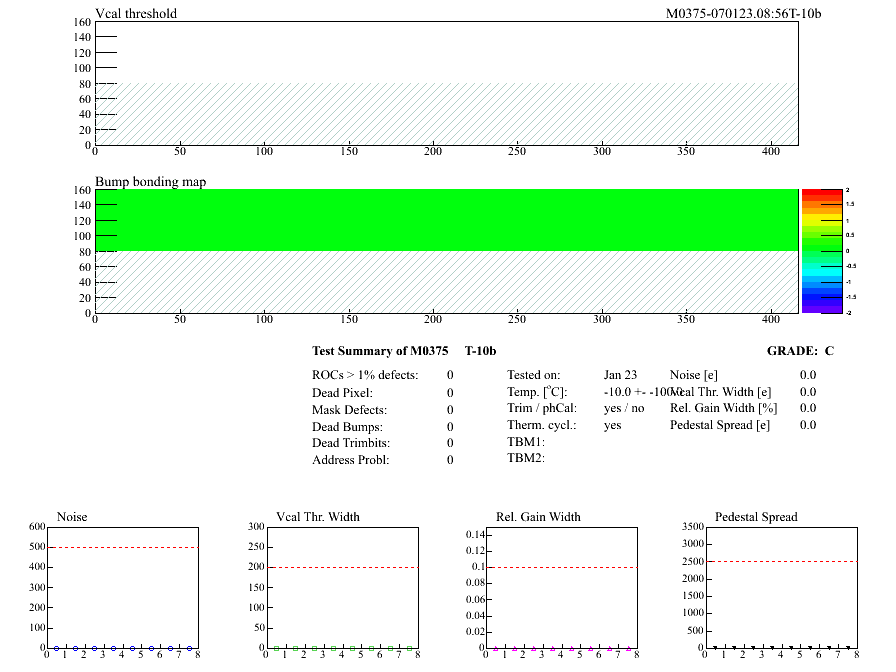Click the red top band of the color scale
The height and width of the screenshot is (672, 896).
(x=822, y=193)
